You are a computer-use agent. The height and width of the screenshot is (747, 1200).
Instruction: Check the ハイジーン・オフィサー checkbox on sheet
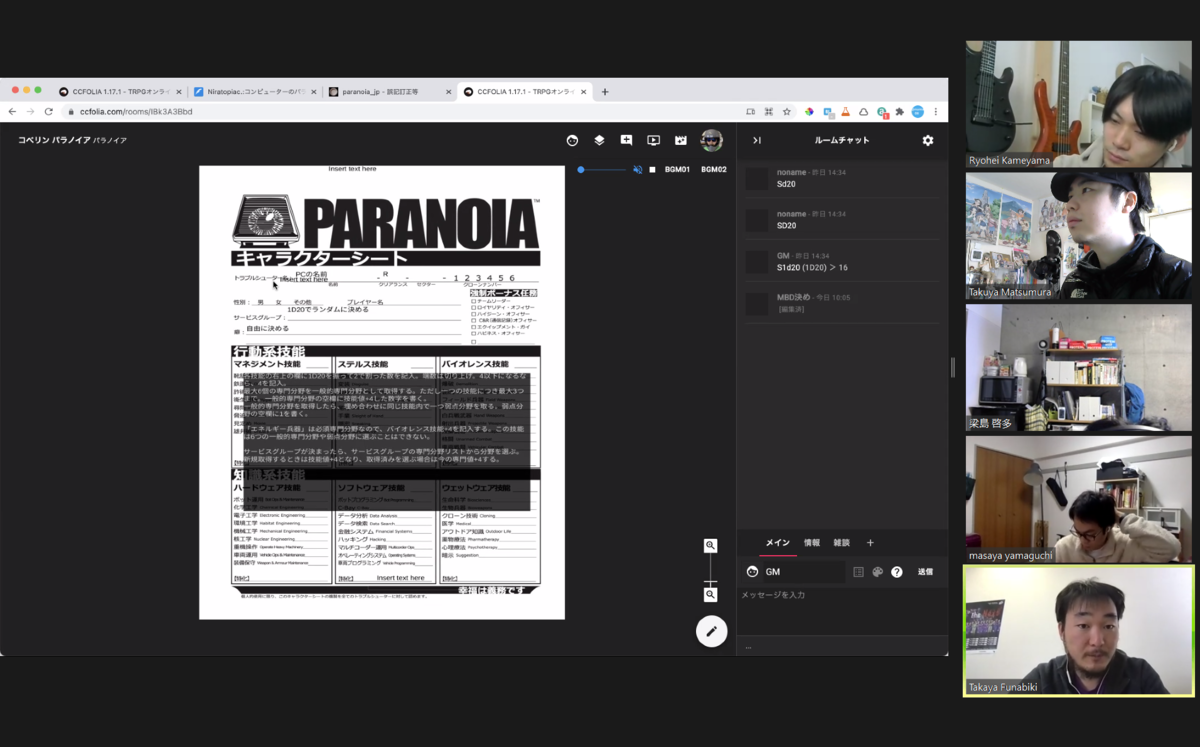tap(474, 314)
